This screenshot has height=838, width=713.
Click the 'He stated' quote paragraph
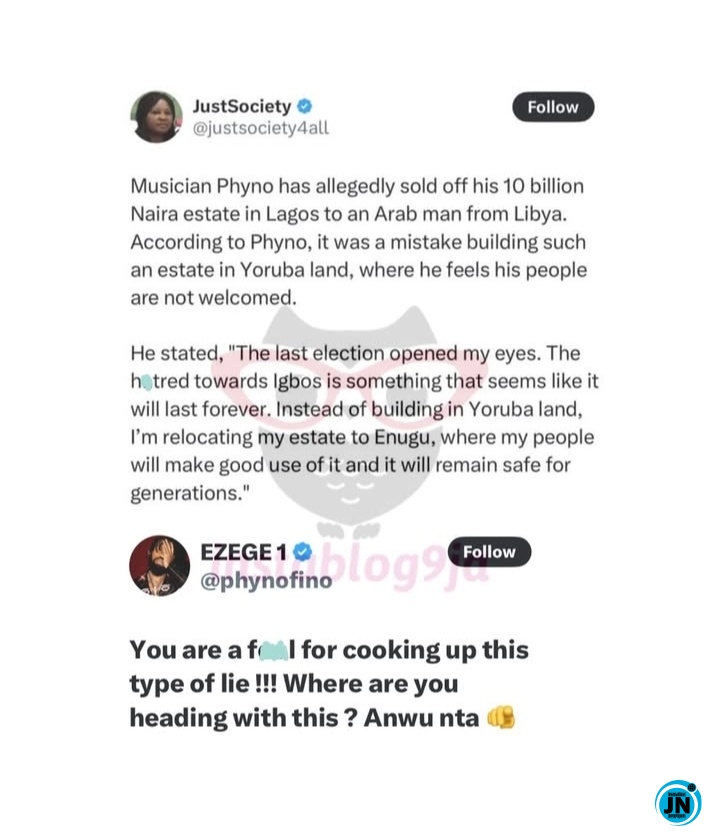point(365,423)
